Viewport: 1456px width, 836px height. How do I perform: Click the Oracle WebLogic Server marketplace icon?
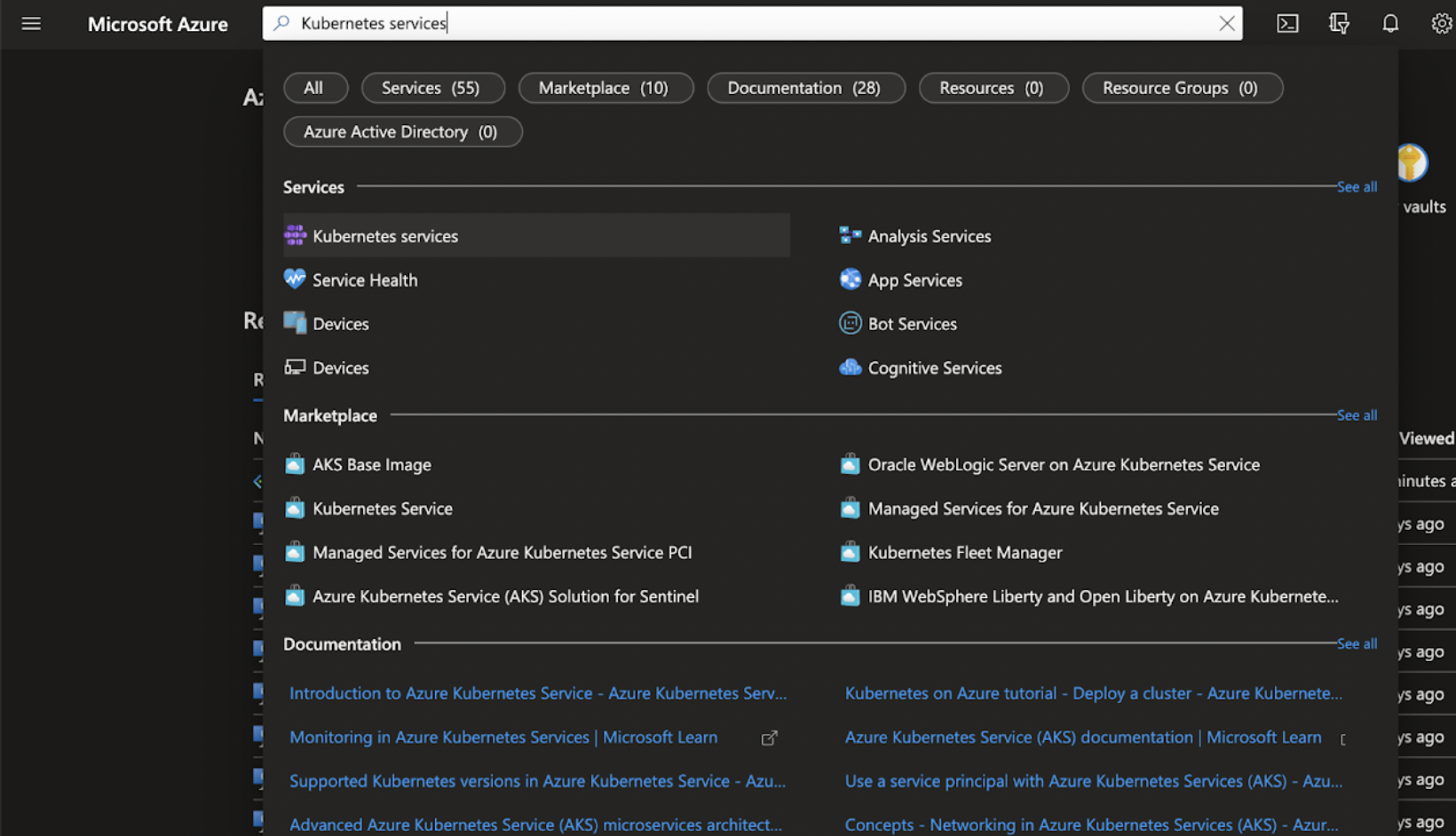coord(850,464)
